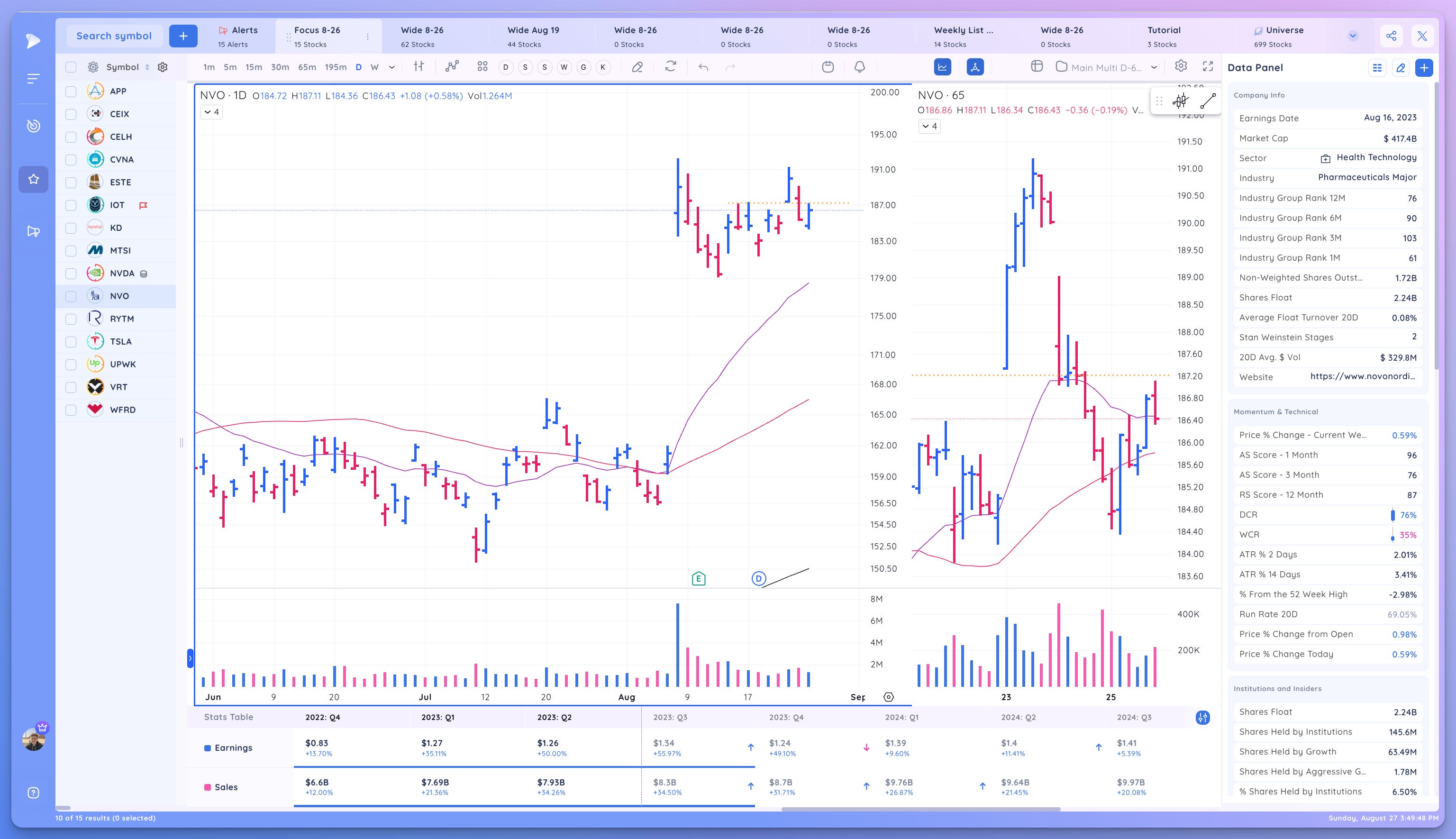Open the sidebar list-lines menu icon

coord(34,78)
